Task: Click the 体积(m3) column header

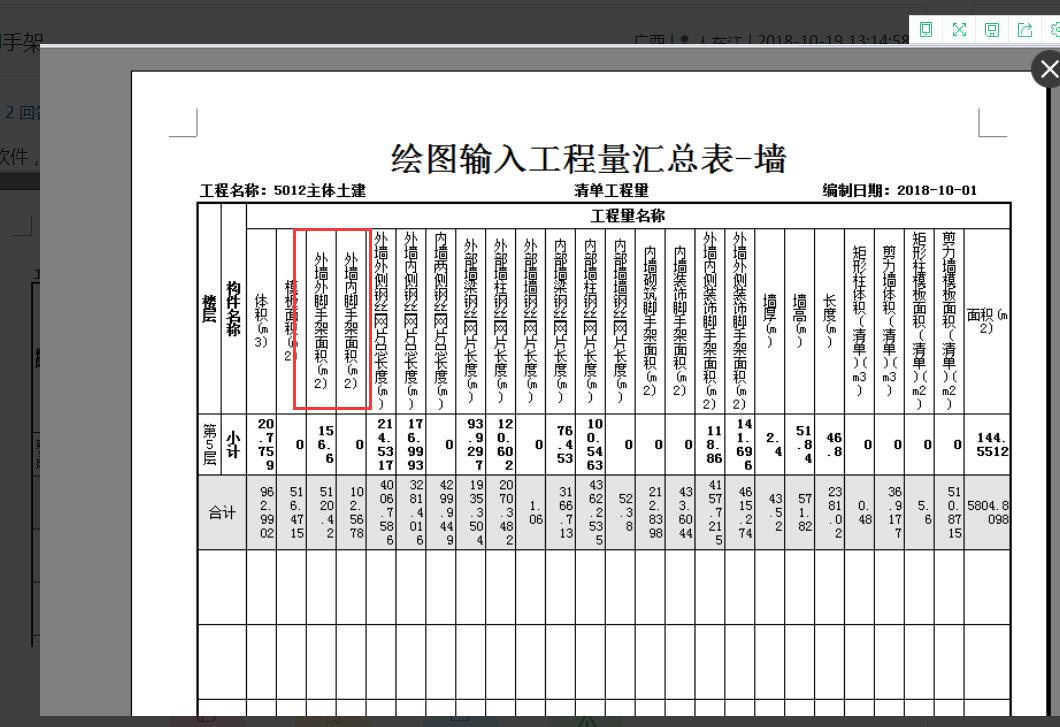Action: [x=262, y=321]
